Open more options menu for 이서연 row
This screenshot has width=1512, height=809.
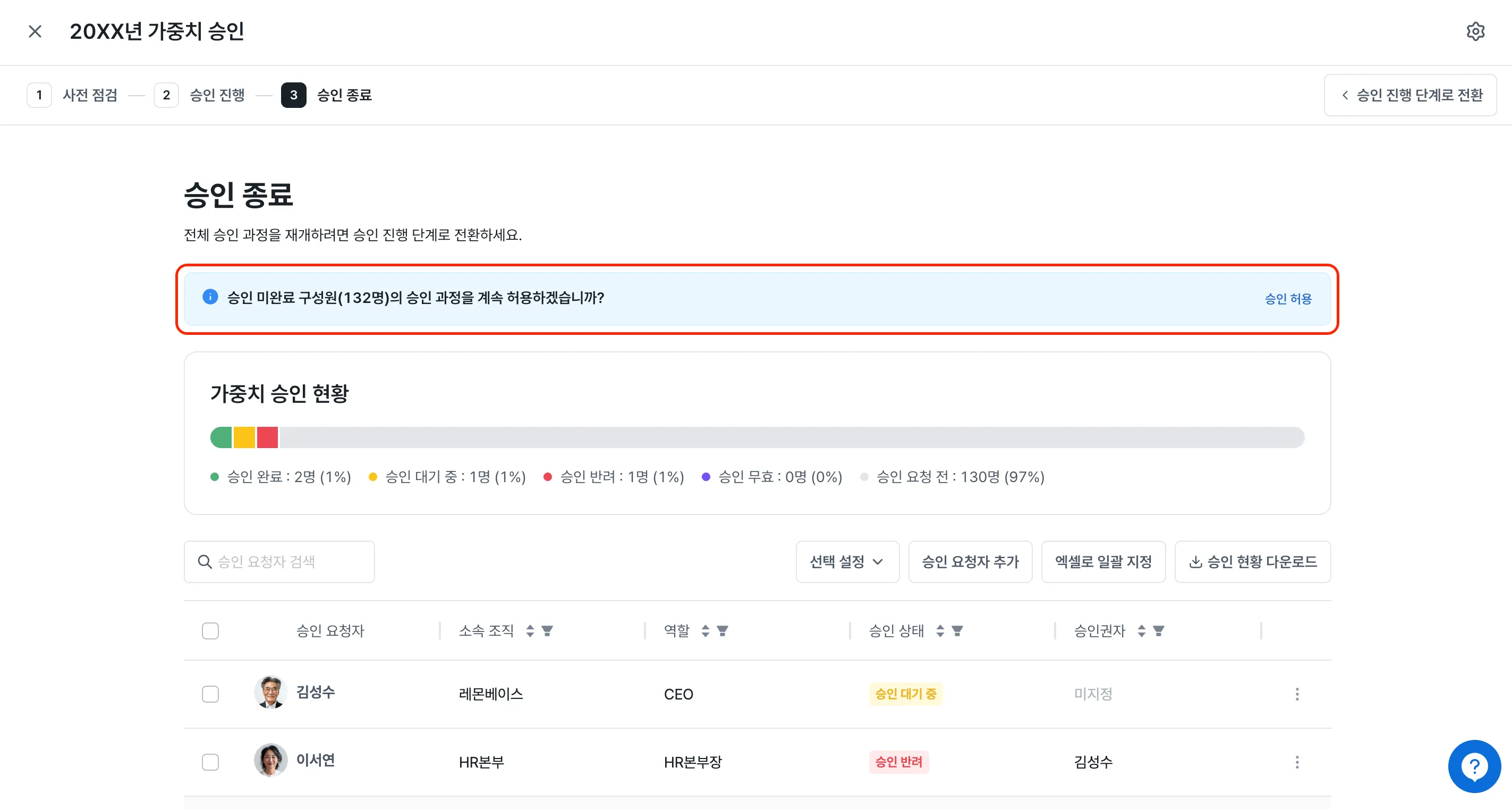point(1297,762)
